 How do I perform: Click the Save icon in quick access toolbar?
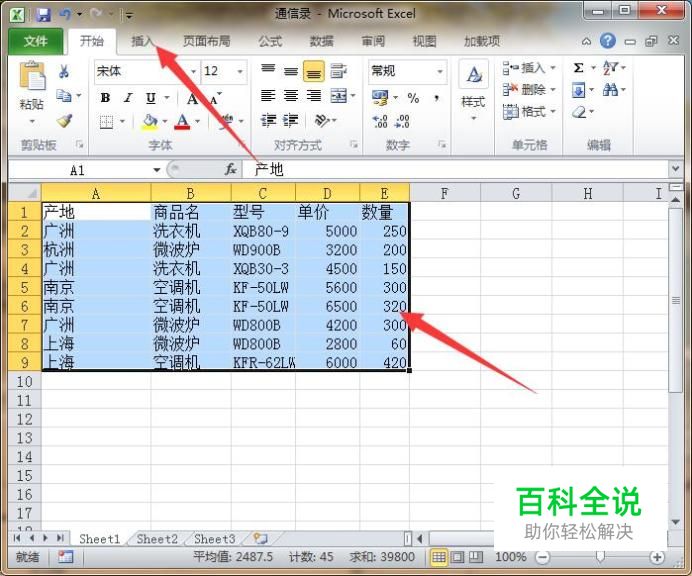coord(43,15)
